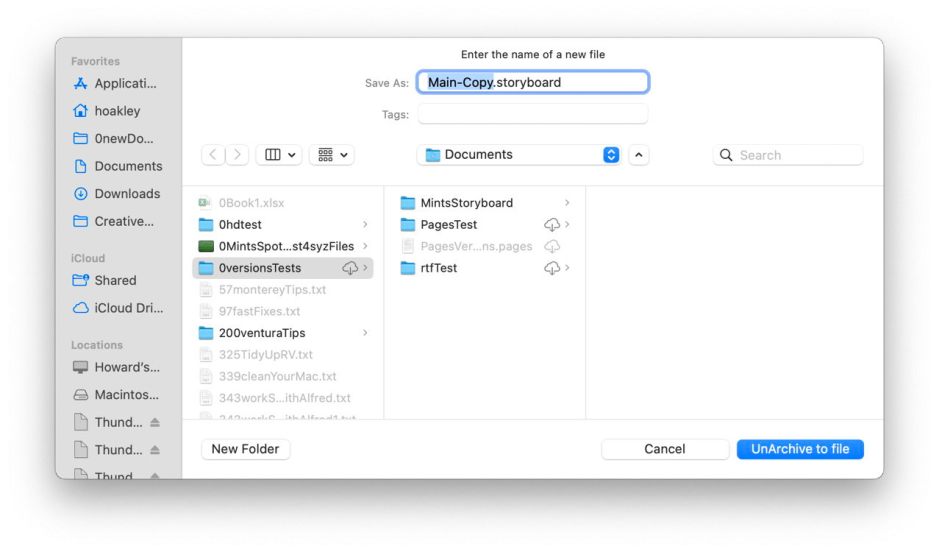Viewport: 939px width, 552px height.
Task: Open the Shared item under iCloud
Action: coord(115,281)
